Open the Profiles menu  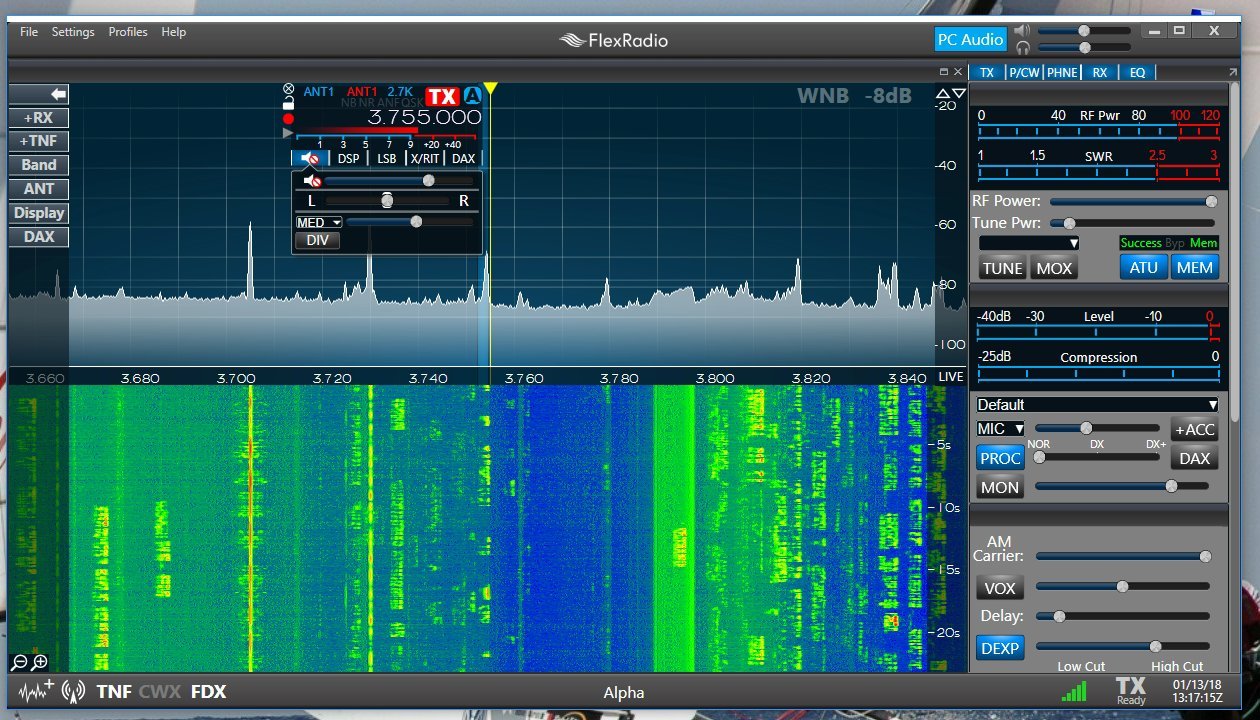click(128, 32)
